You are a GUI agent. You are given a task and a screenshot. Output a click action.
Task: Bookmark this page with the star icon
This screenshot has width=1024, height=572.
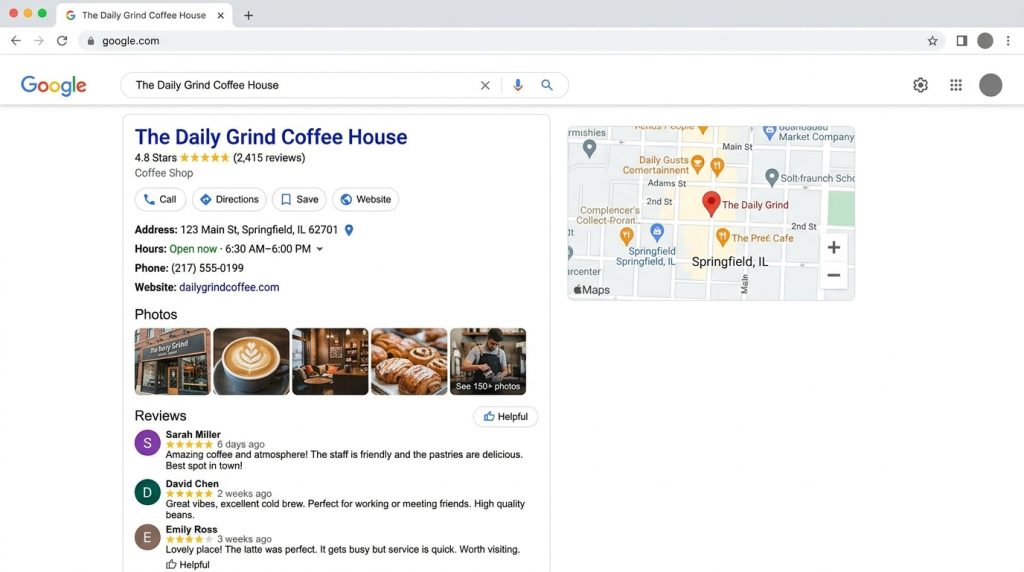pos(933,40)
